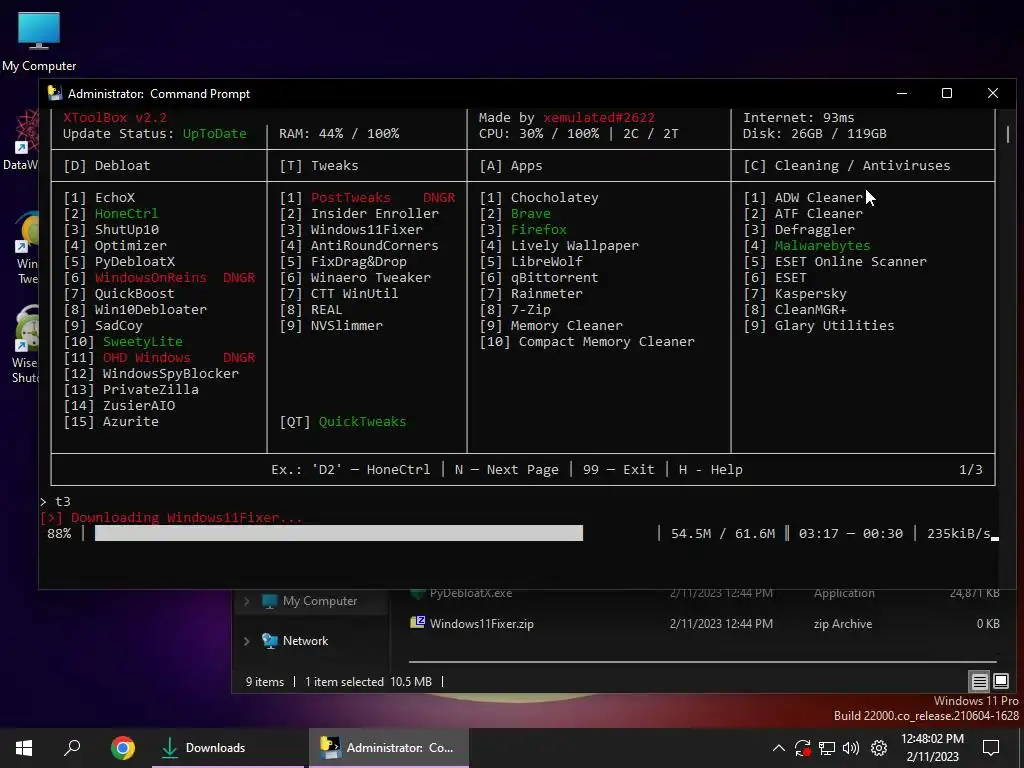1024x768 pixels.
Task: Open the volume speaker tray icon
Action: (x=851, y=748)
